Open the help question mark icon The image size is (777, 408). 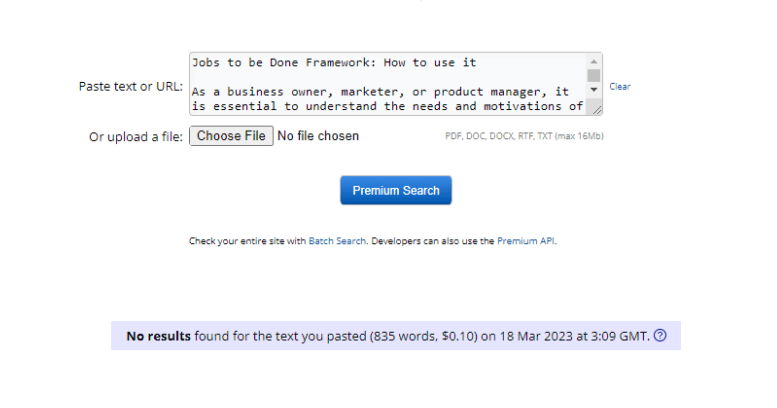(x=660, y=336)
